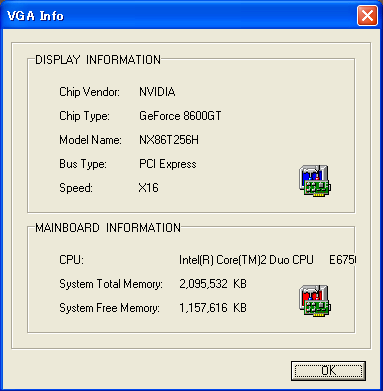Click the Bus Type label
The height and width of the screenshot is (391, 383).
[83, 164]
